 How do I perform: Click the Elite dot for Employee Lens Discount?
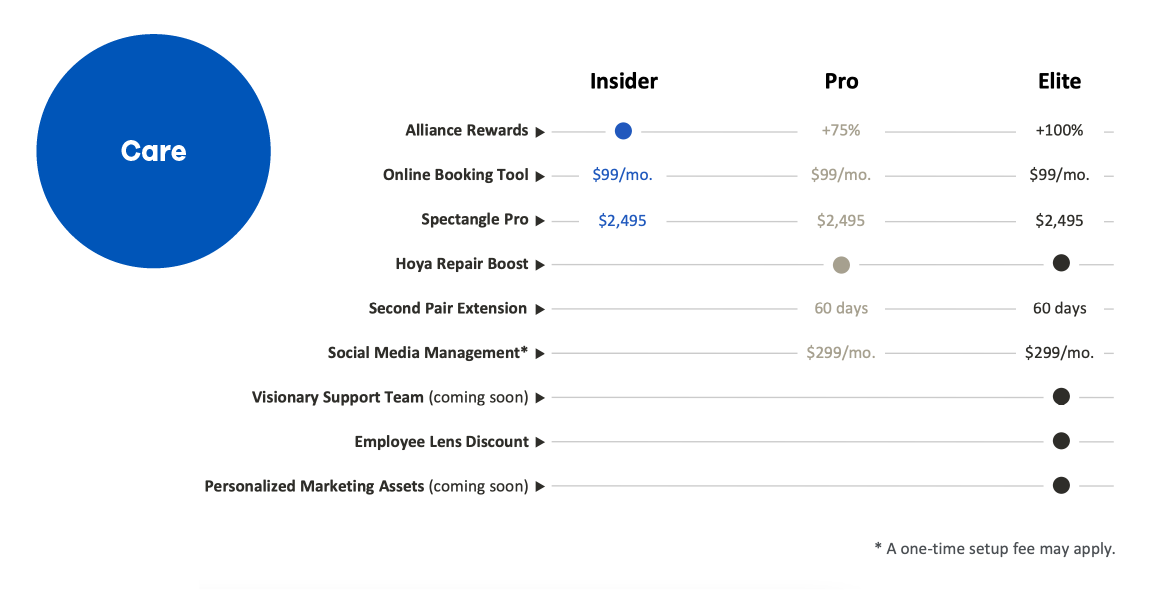tap(1061, 441)
